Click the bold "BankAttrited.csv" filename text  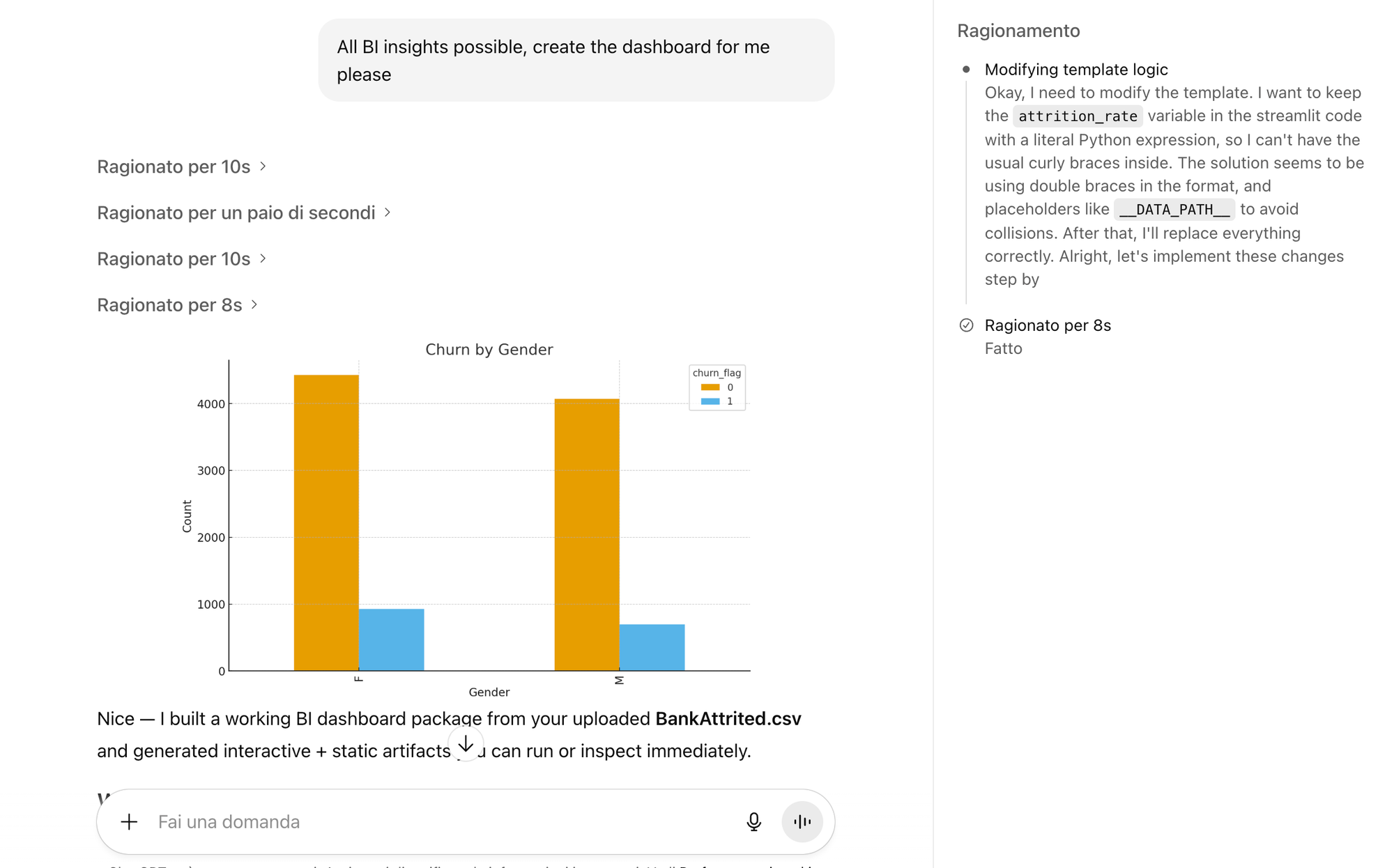click(x=728, y=719)
